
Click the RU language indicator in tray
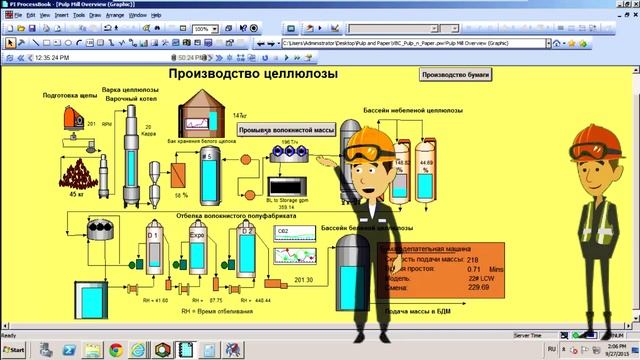(551, 349)
